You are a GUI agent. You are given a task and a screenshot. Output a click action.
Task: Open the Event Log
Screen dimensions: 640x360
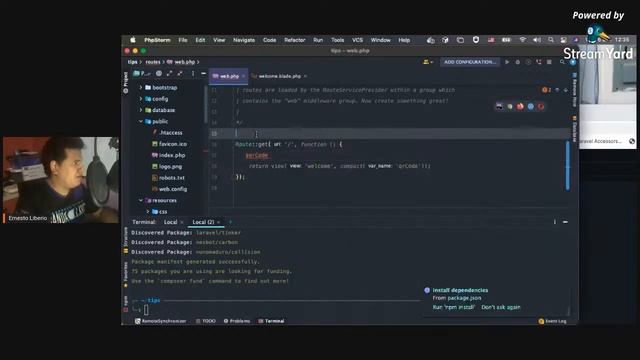pyautogui.click(x=553, y=321)
